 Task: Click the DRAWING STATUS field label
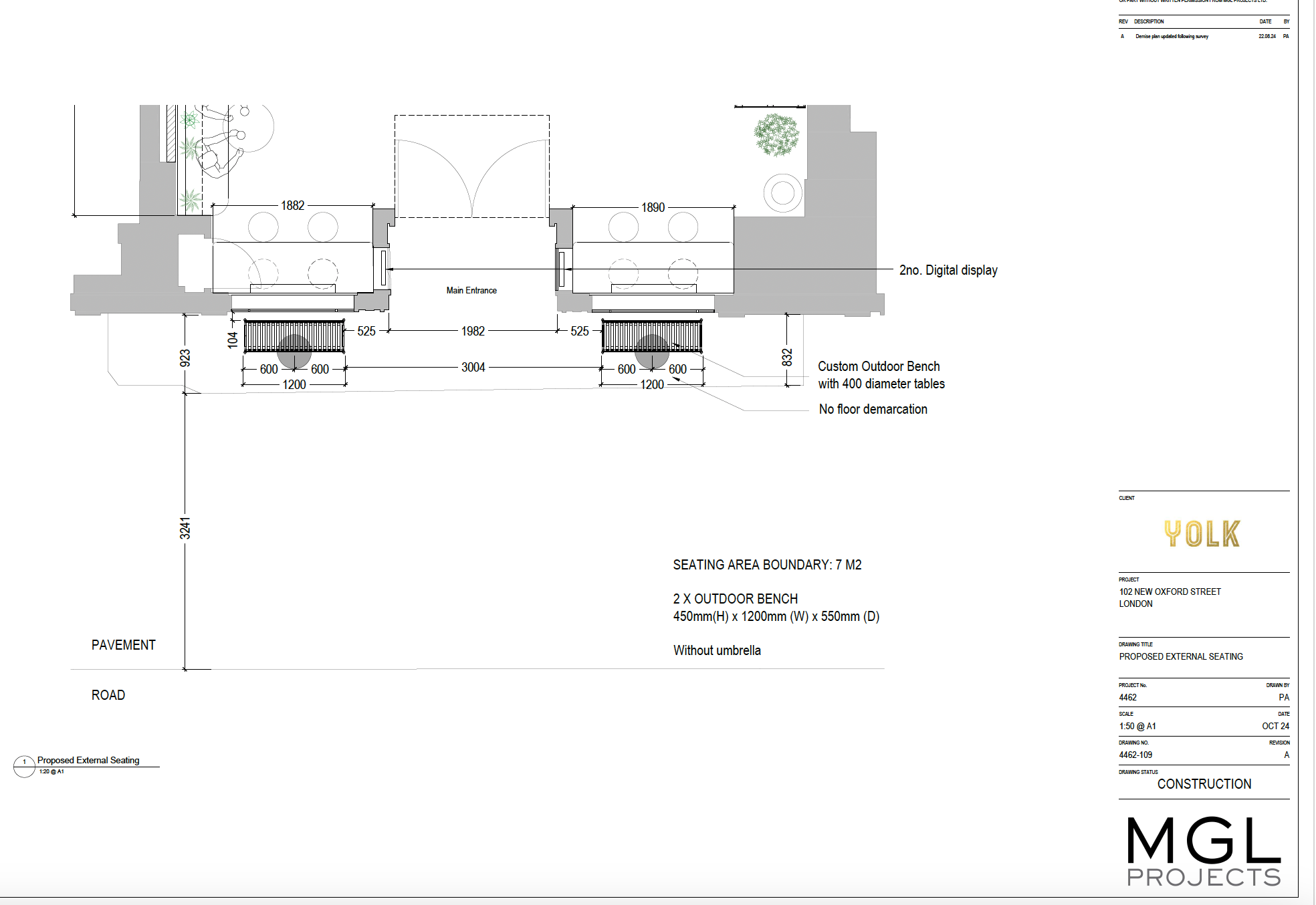pyautogui.click(x=1138, y=772)
